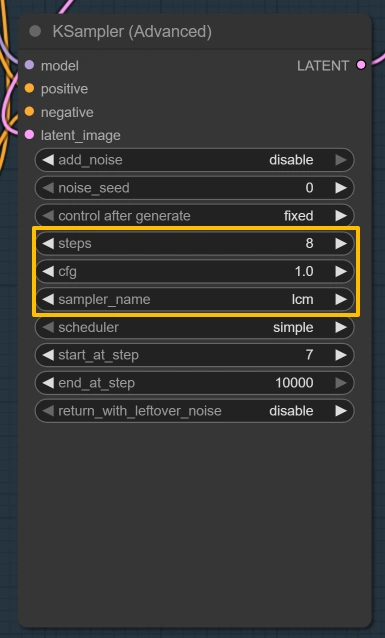
Task: Click the end_at_step 10000 value field
Action: coord(195,383)
